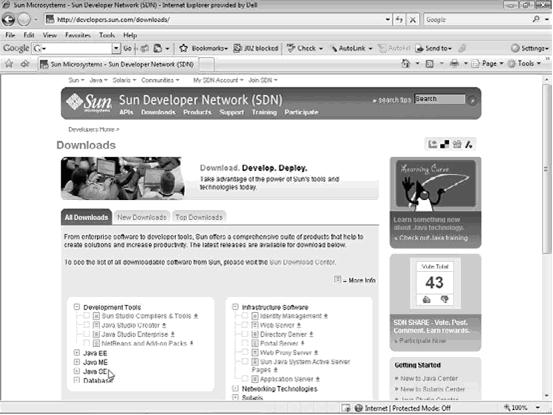Click the Learning Curve Duke banner image
This screenshot has height=415, width=553.
pos(435,184)
